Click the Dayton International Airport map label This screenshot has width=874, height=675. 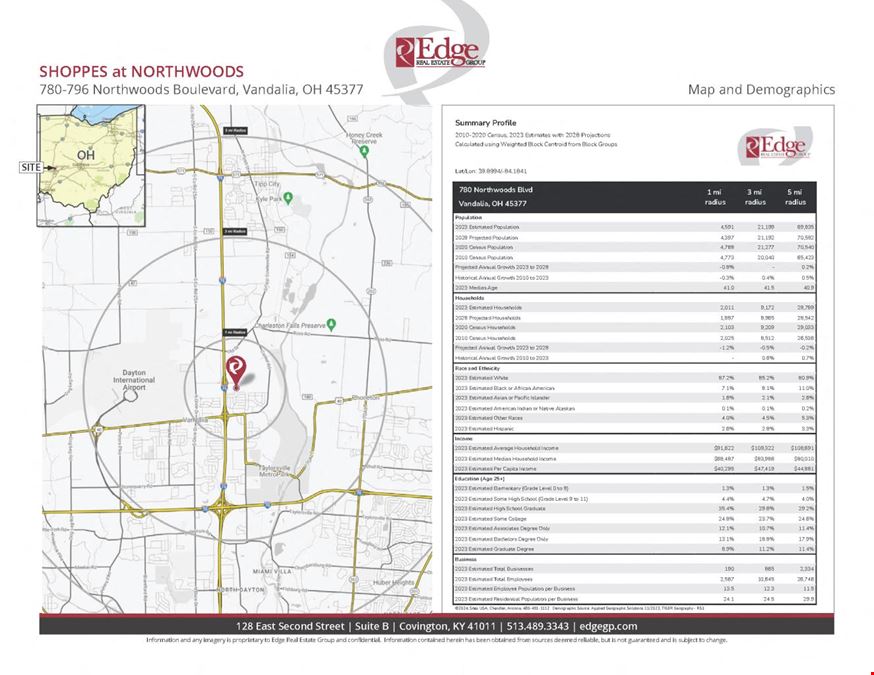point(134,380)
